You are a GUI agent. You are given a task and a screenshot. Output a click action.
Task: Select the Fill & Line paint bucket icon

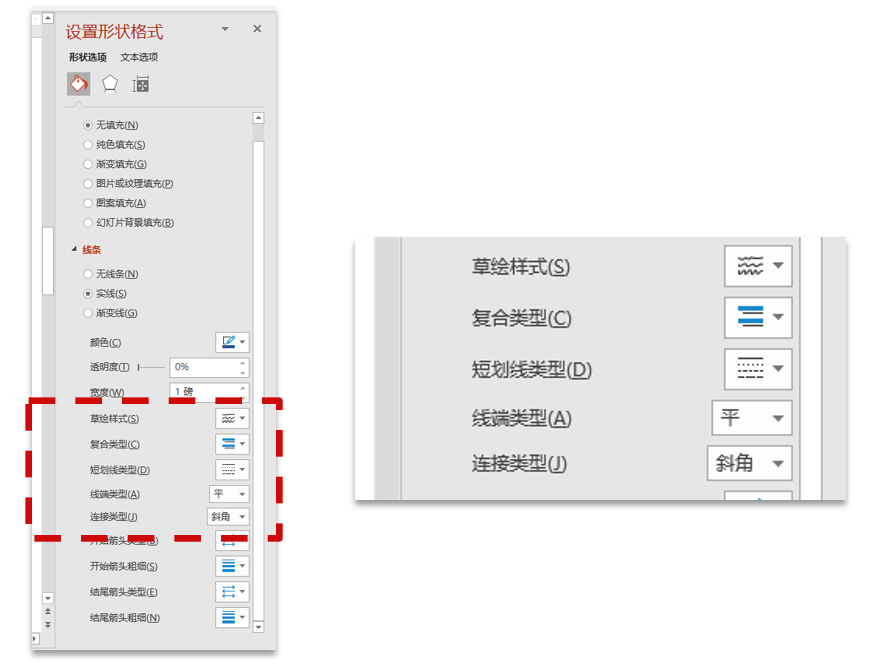(x=78, y=83)
